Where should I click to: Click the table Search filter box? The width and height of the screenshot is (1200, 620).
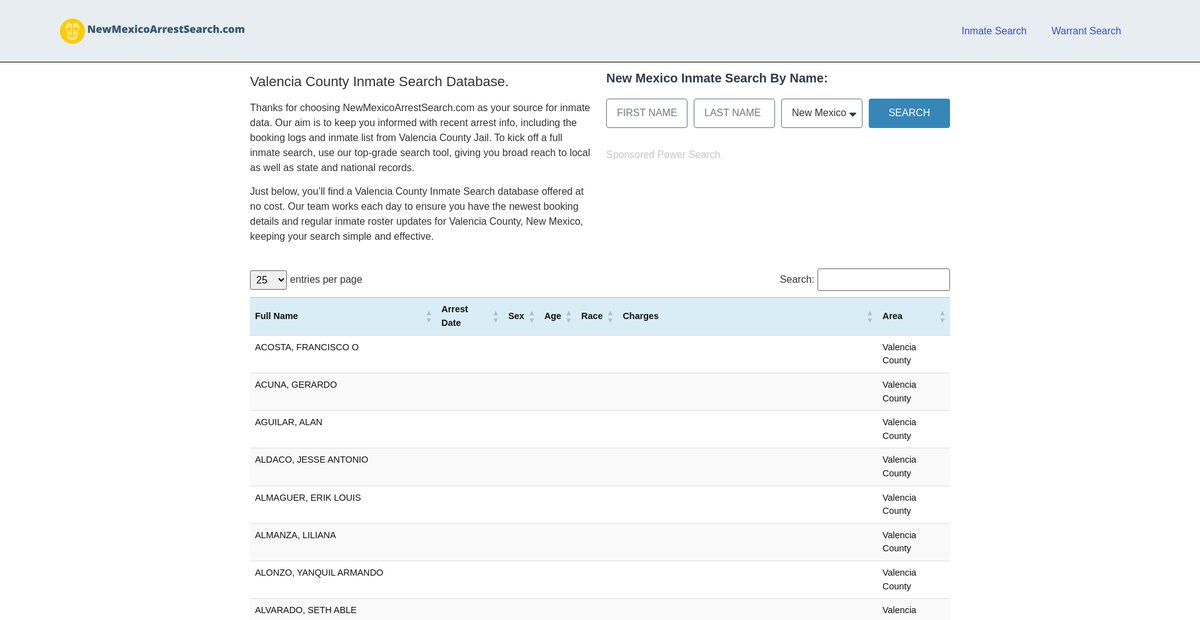click(883, 280)
